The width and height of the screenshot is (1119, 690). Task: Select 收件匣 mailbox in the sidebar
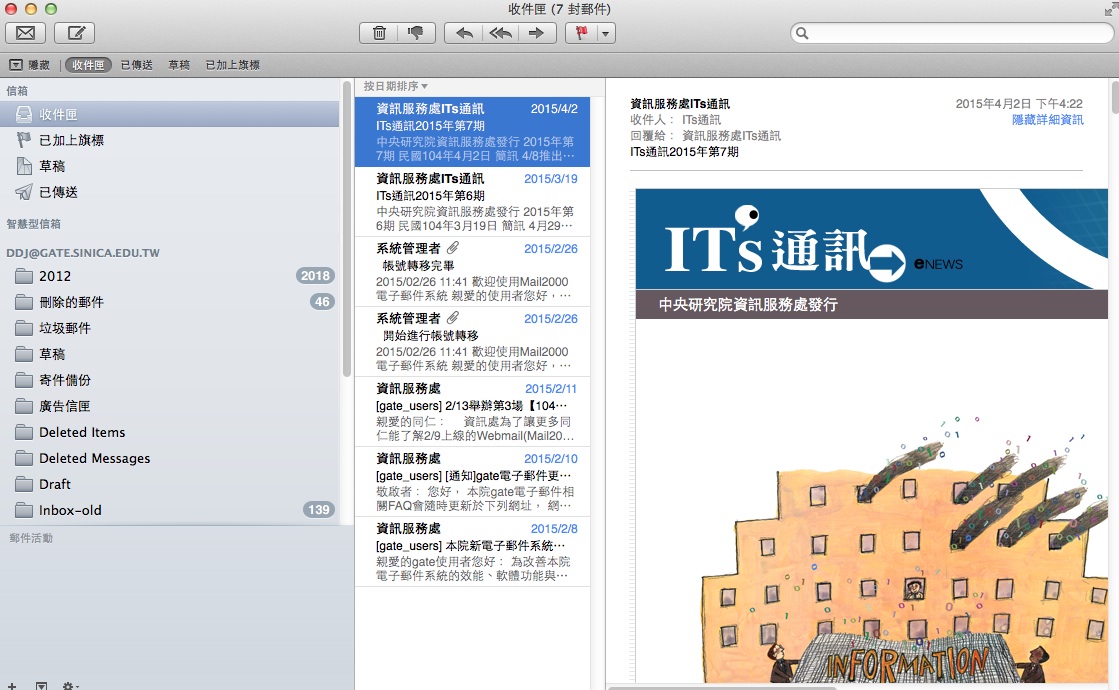[x=170, y=114]
